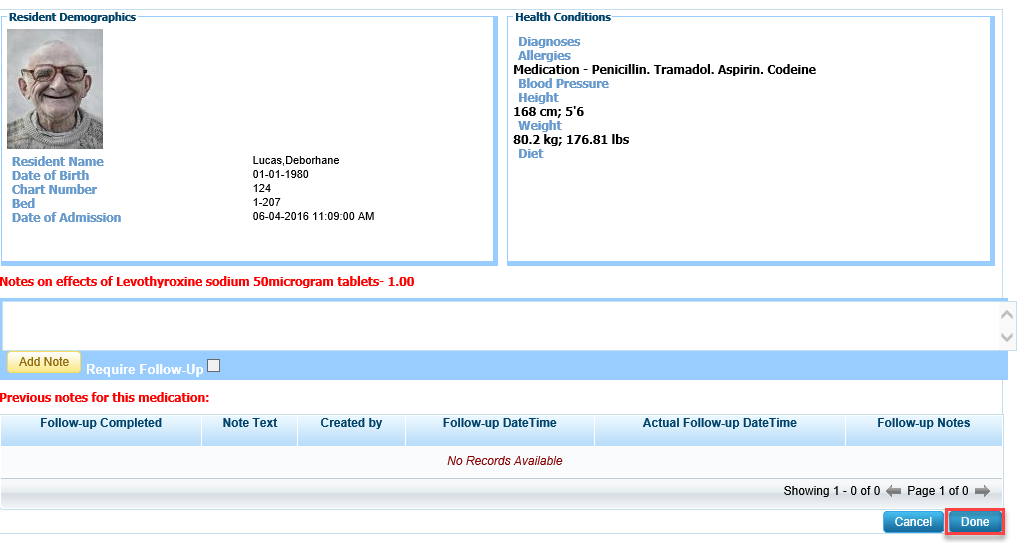Click Actual Follow-up DateTime column header

point(719,423)
